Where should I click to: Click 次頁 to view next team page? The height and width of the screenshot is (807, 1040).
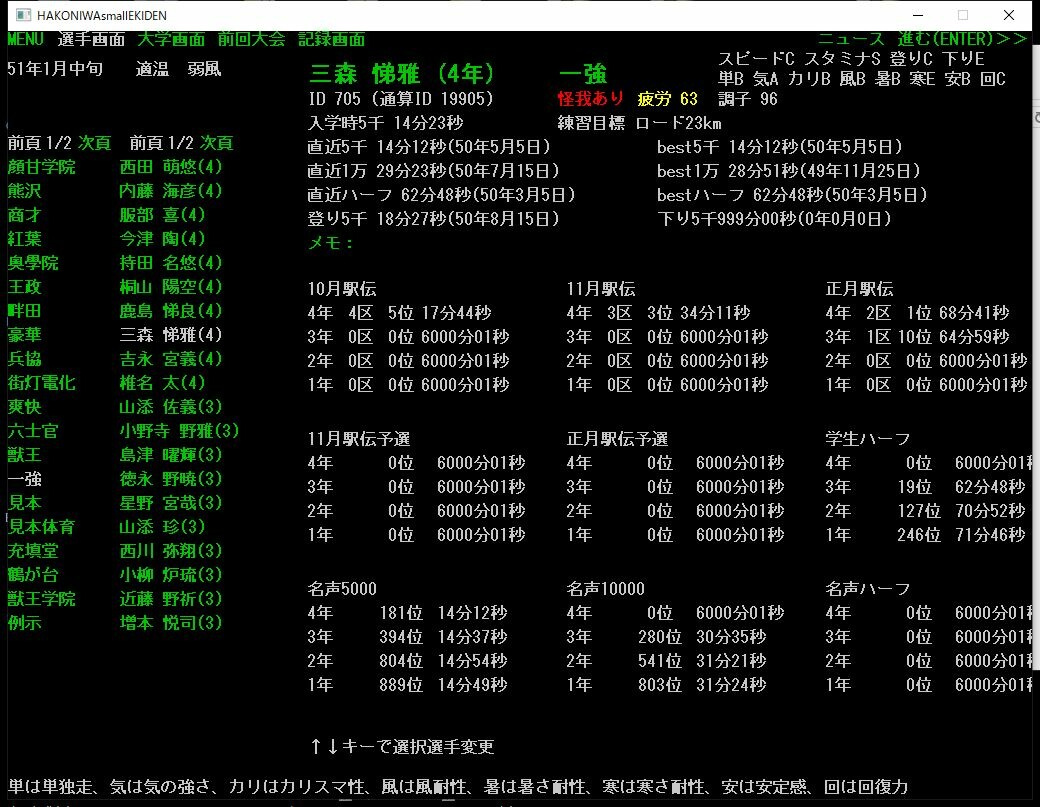(95, 142)
